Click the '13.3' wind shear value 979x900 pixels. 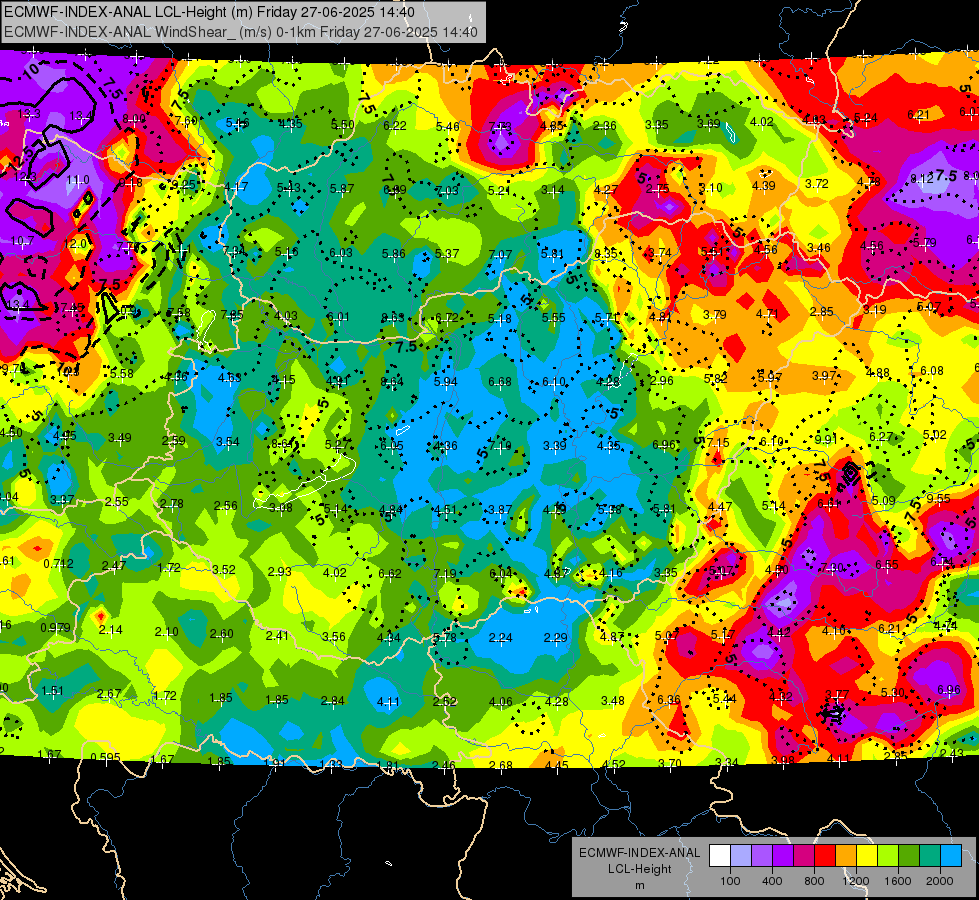click(29, 114)
